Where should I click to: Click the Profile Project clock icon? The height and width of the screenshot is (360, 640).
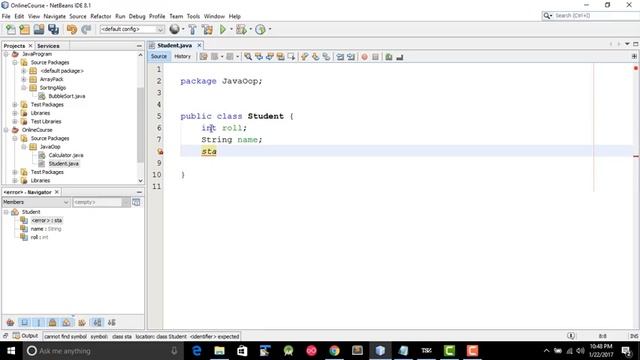coord(260,29)
